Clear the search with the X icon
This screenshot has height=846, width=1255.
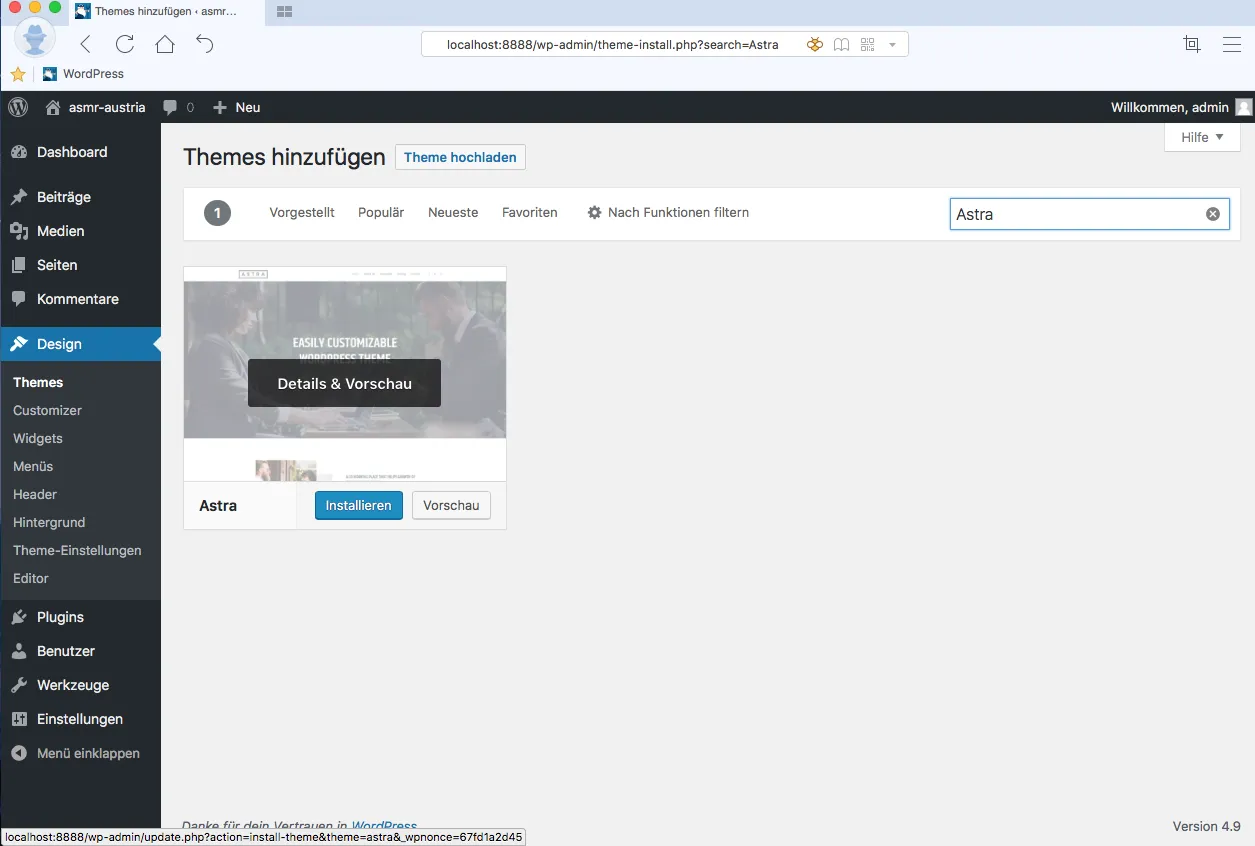coord(1213,214)
